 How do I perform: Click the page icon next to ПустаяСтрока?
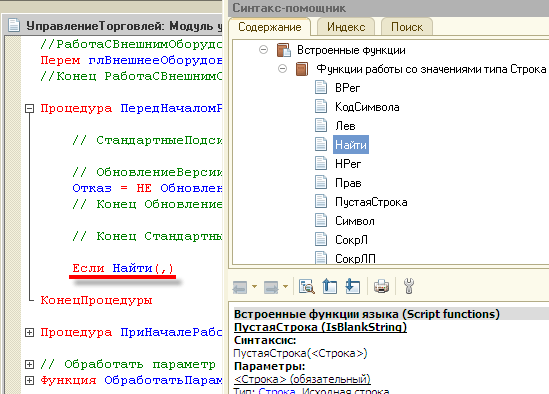tap(321, 202)
